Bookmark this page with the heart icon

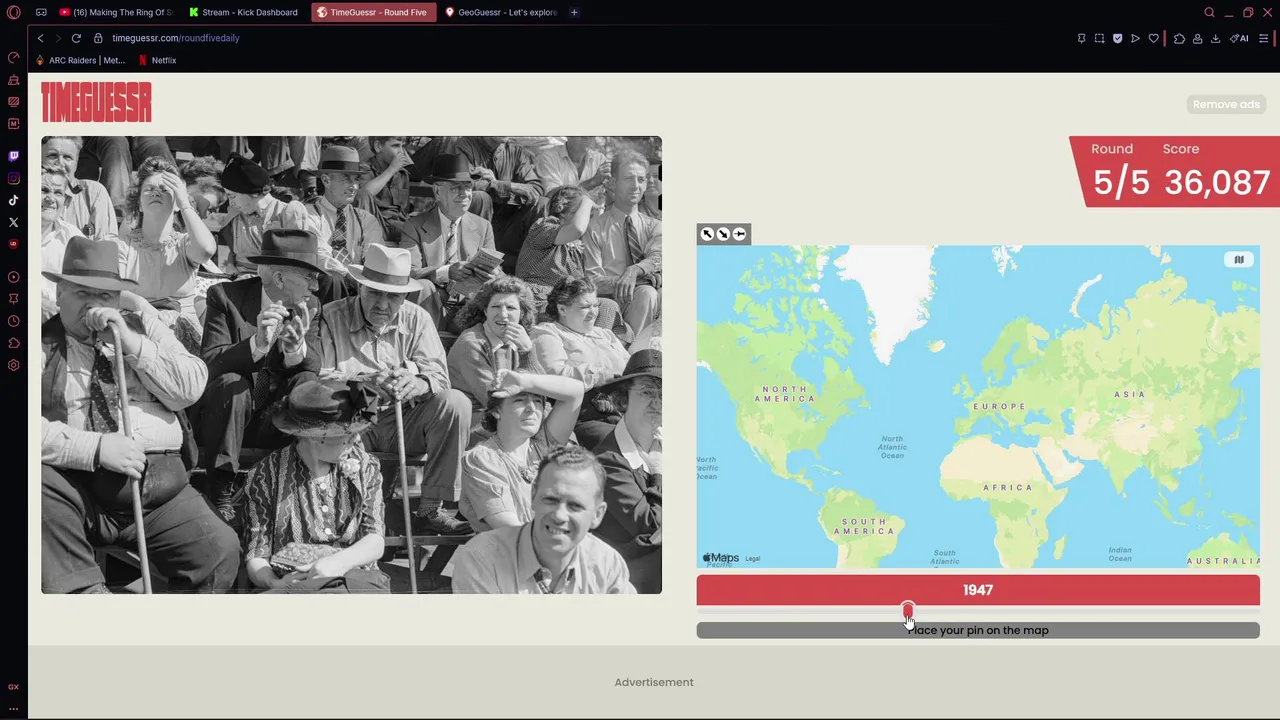tap(1153, 38)
